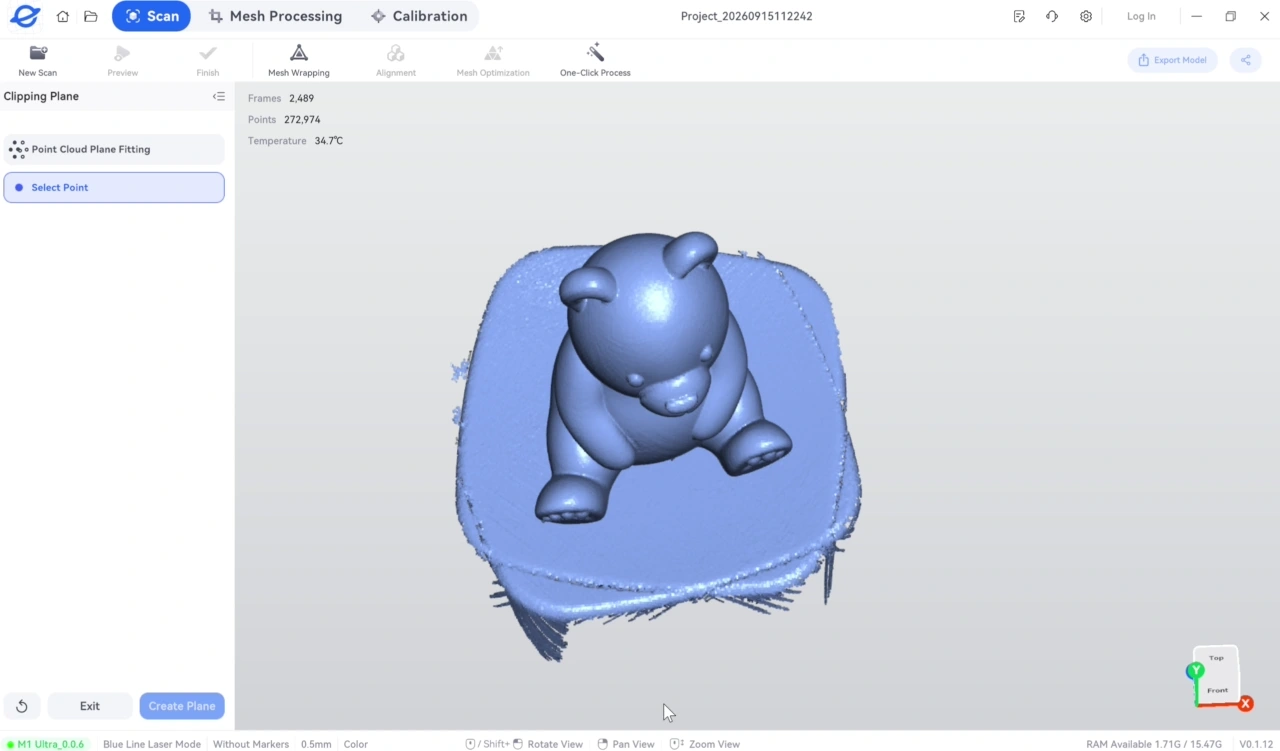Click Export Model button
Viewport: 1280px width, 751px height.
(1172, 60)
